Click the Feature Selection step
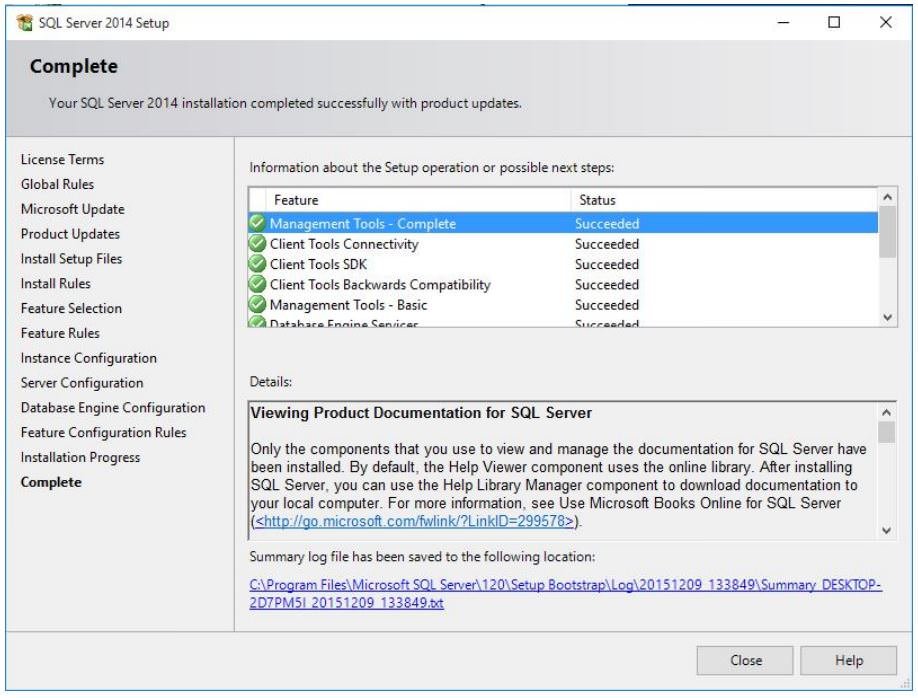918x698 pixels. coord(71,309)
